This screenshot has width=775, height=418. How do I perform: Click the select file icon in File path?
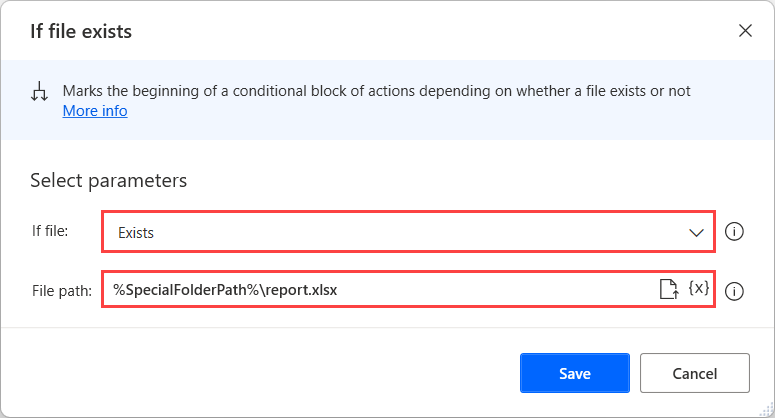[x=669, y=289]
